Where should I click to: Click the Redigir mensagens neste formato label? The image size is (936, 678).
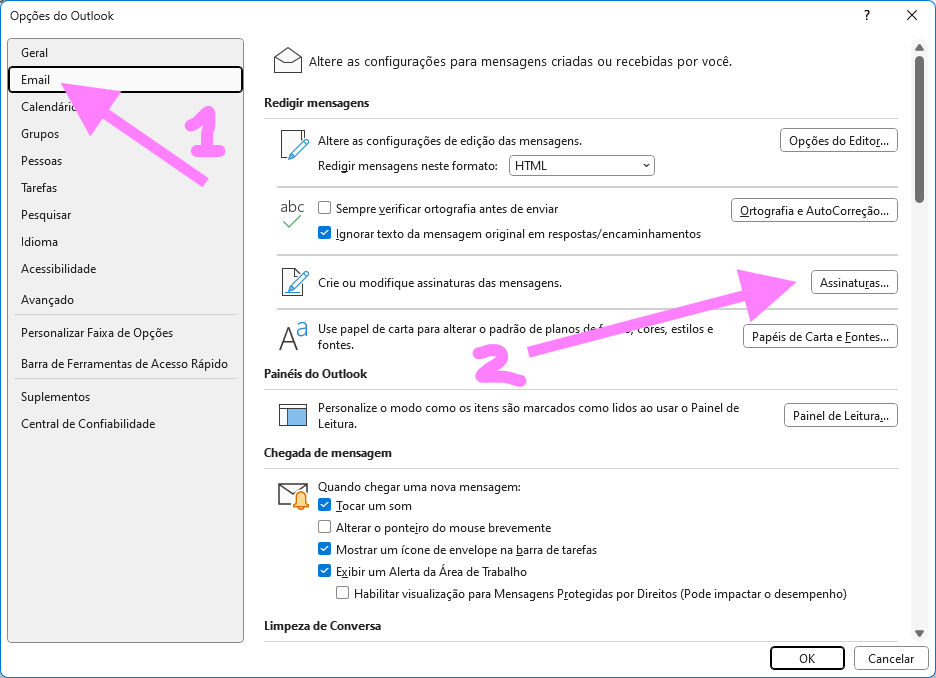click(x=408, y=166)
